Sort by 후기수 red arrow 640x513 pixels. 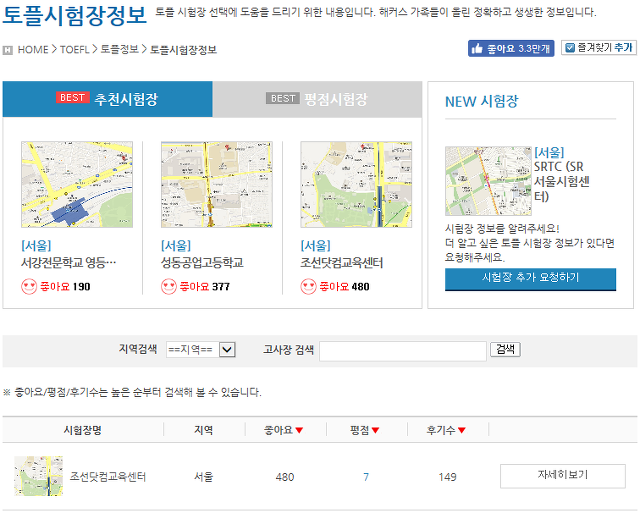tap(462, 430)
